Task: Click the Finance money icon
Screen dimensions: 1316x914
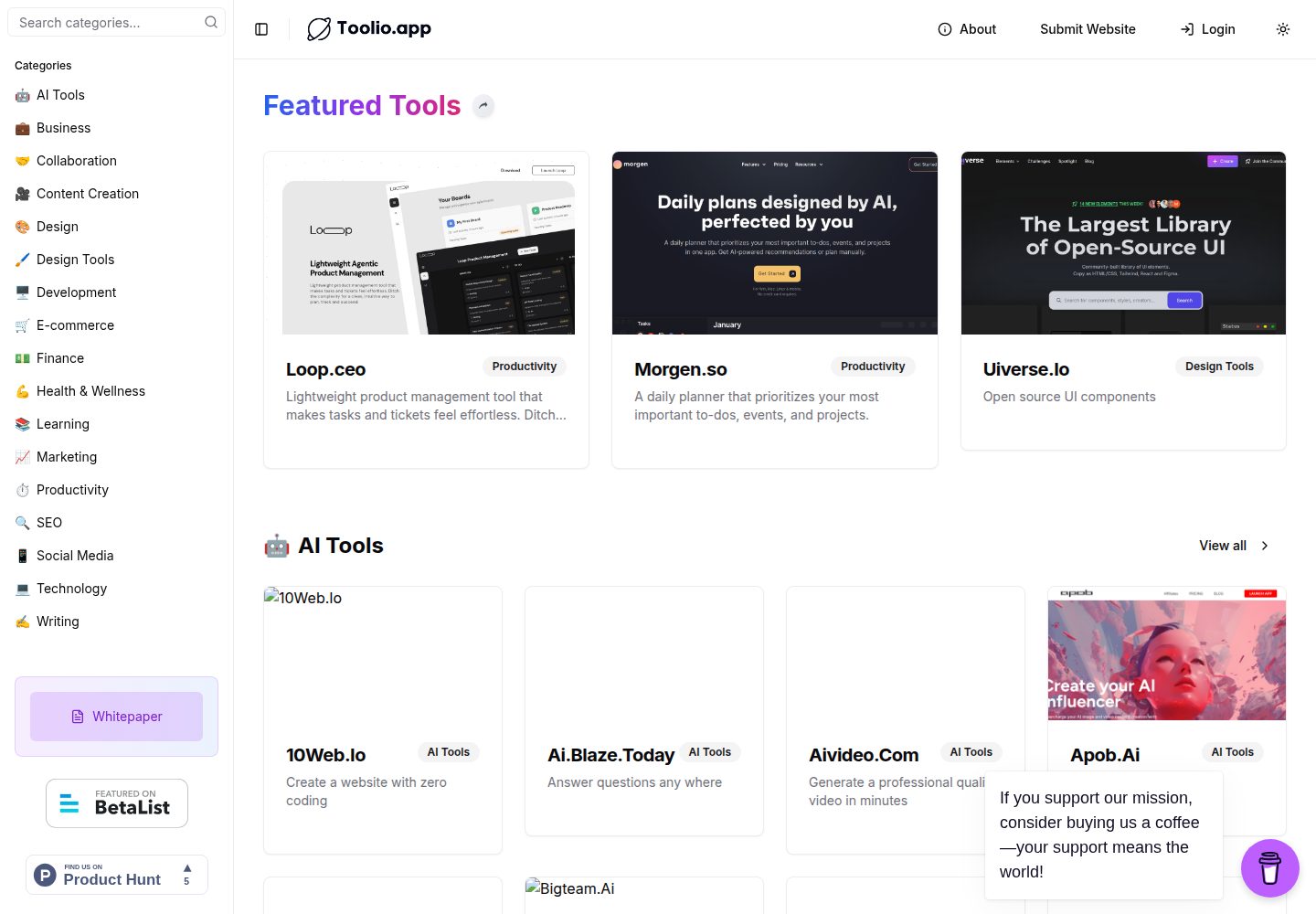Action: [23, 358]
